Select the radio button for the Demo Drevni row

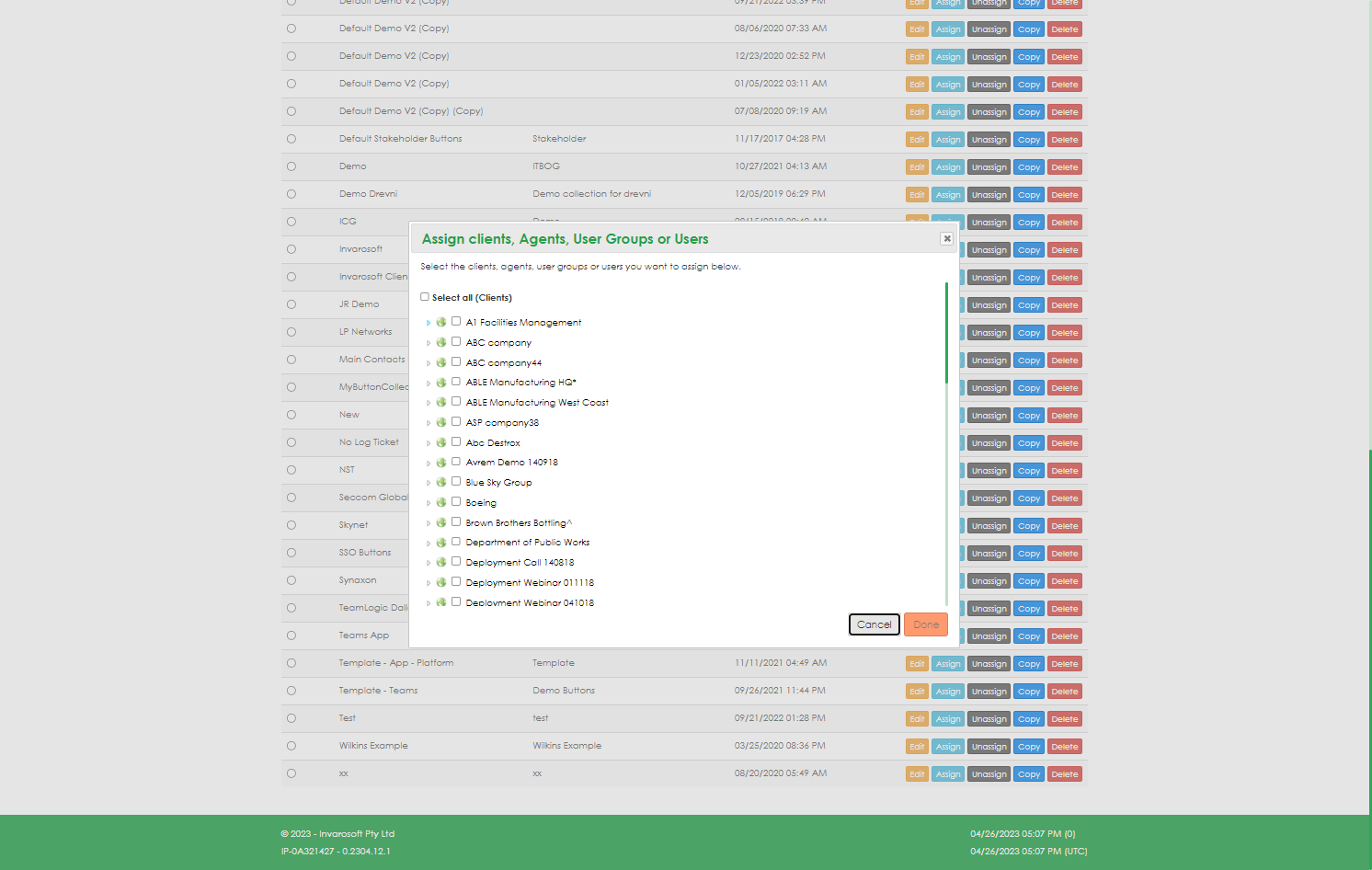(292, 194)
